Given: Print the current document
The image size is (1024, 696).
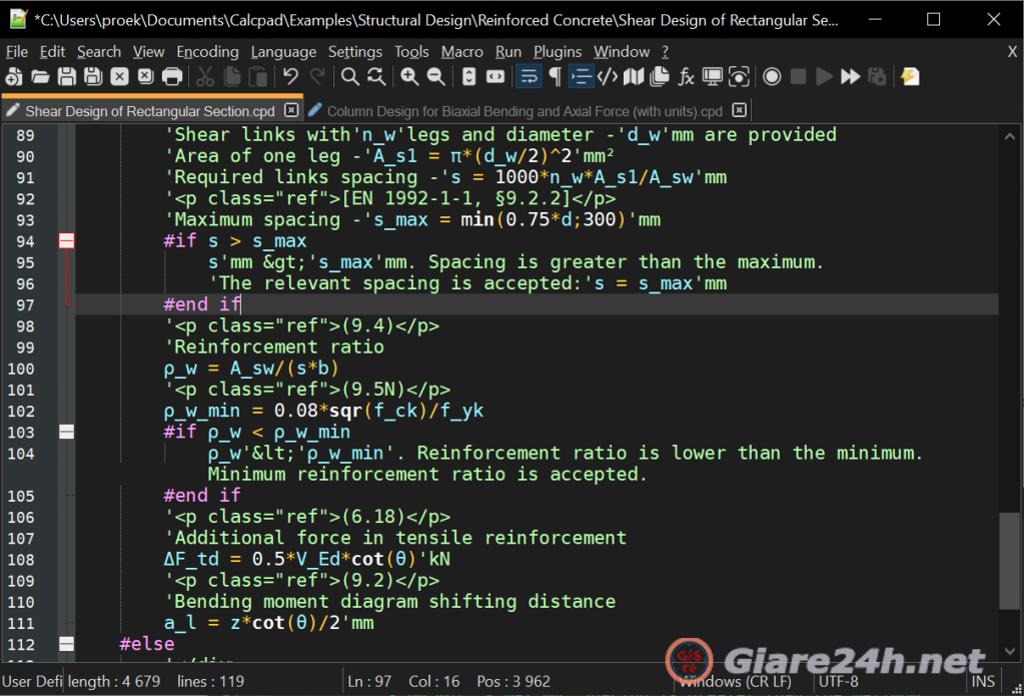Looking at the screenshot, I should [172, 77].
